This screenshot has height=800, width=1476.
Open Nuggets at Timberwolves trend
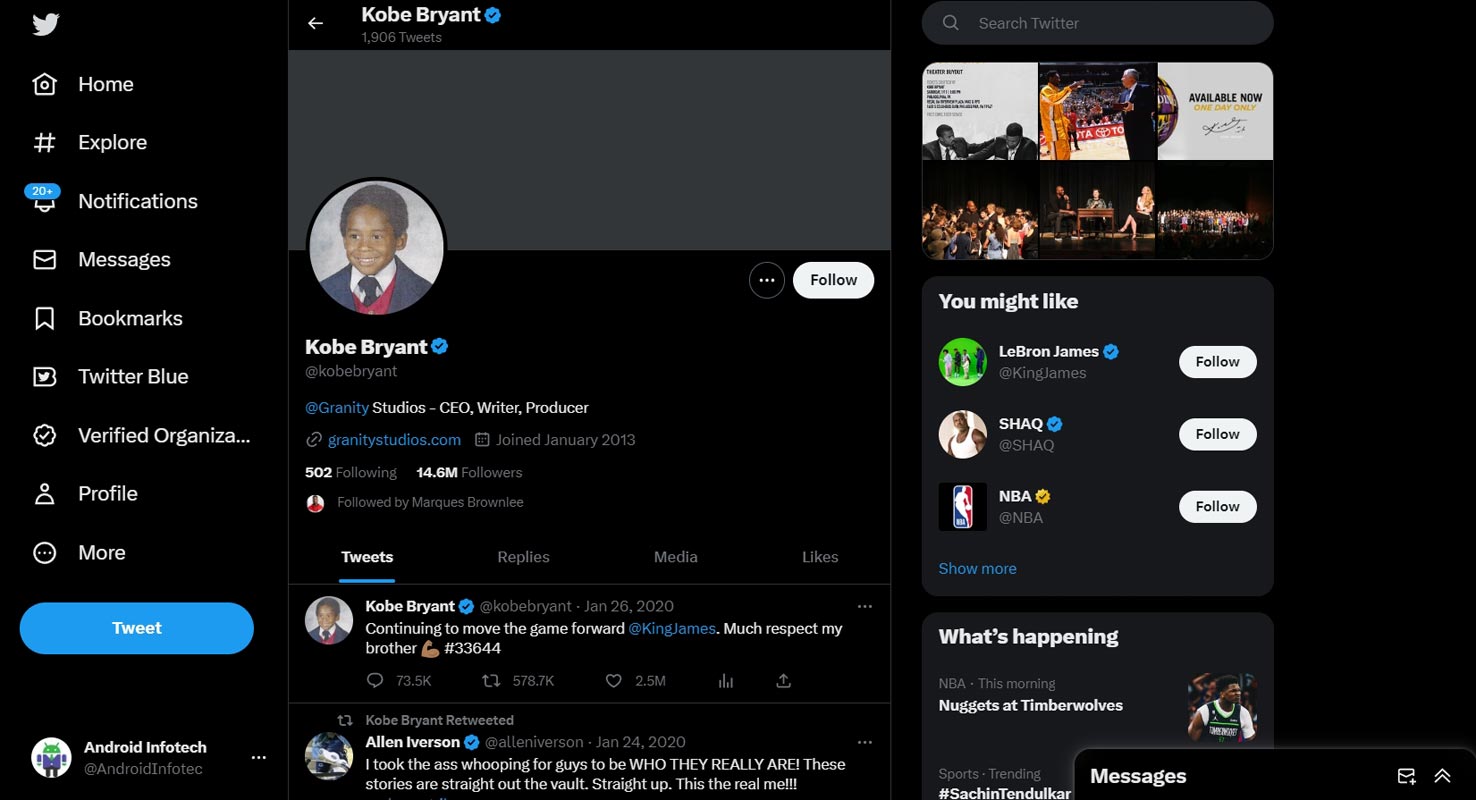click(x=1030, y=705)
